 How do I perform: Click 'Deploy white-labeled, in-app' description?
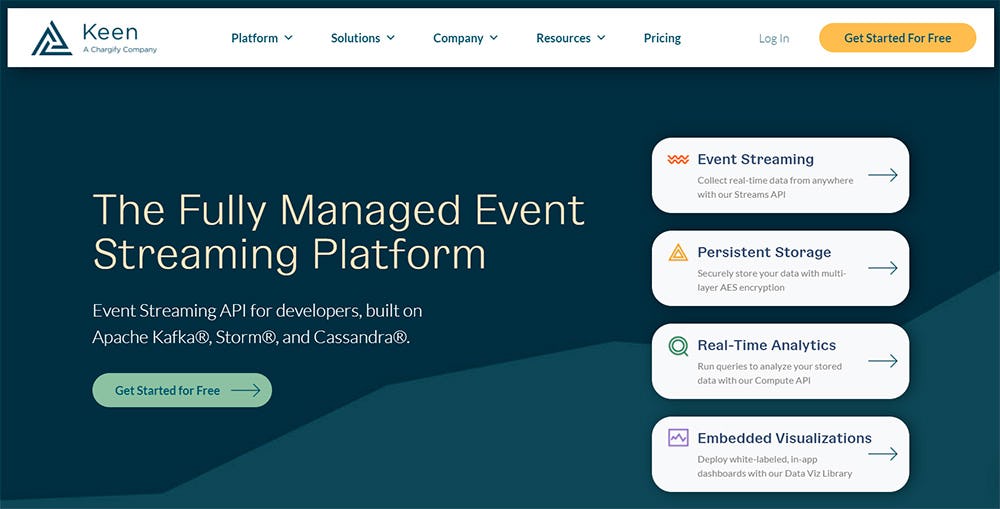point(757,460)
